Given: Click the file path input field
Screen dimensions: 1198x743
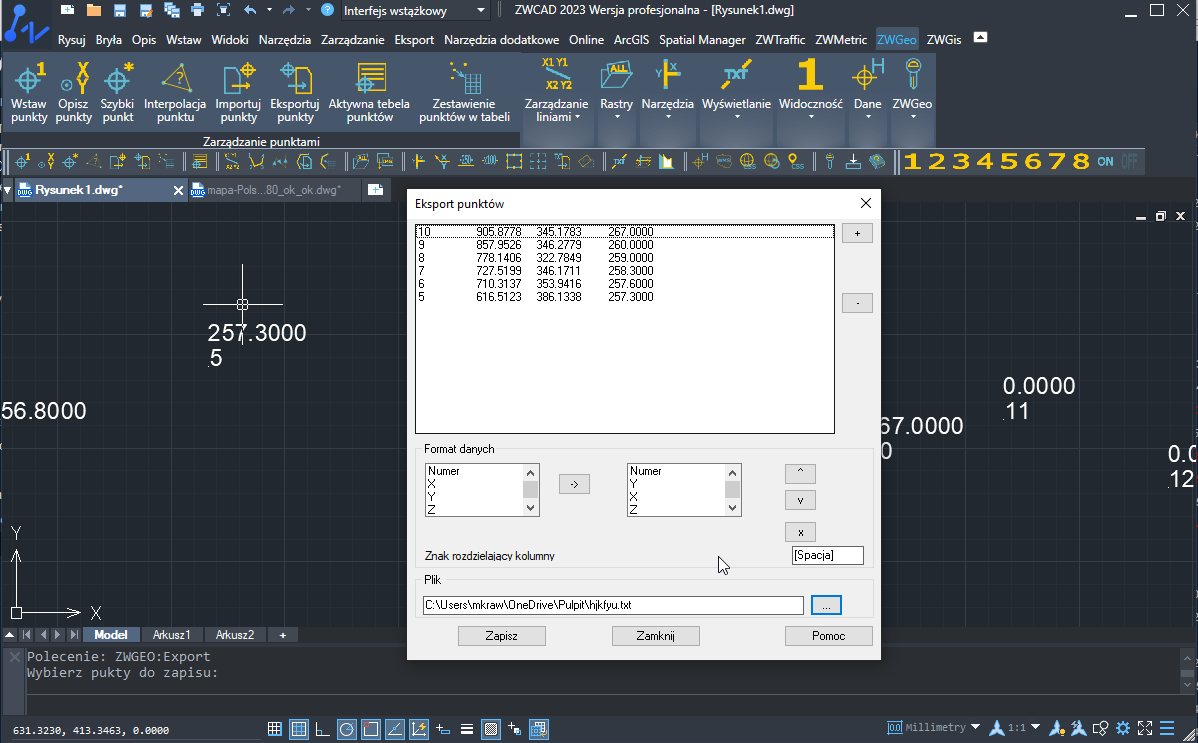Looking at the screenshot, I should (613, 605).
